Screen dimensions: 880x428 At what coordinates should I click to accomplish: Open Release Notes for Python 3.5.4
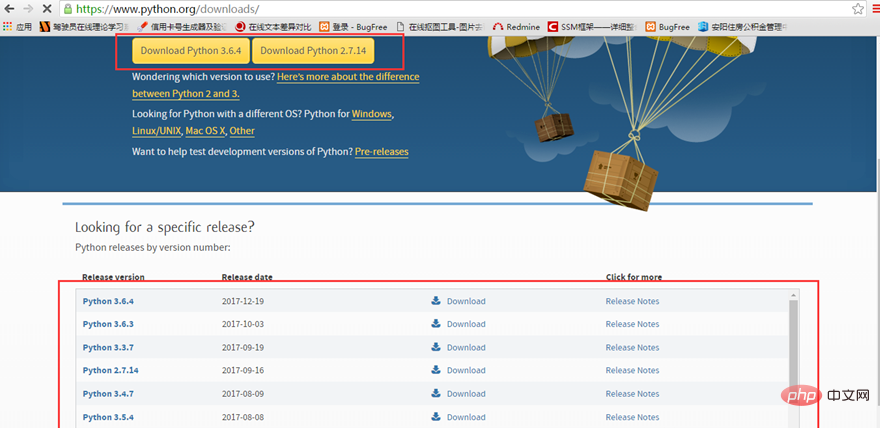pyautogui.click(x=632, y=417)
